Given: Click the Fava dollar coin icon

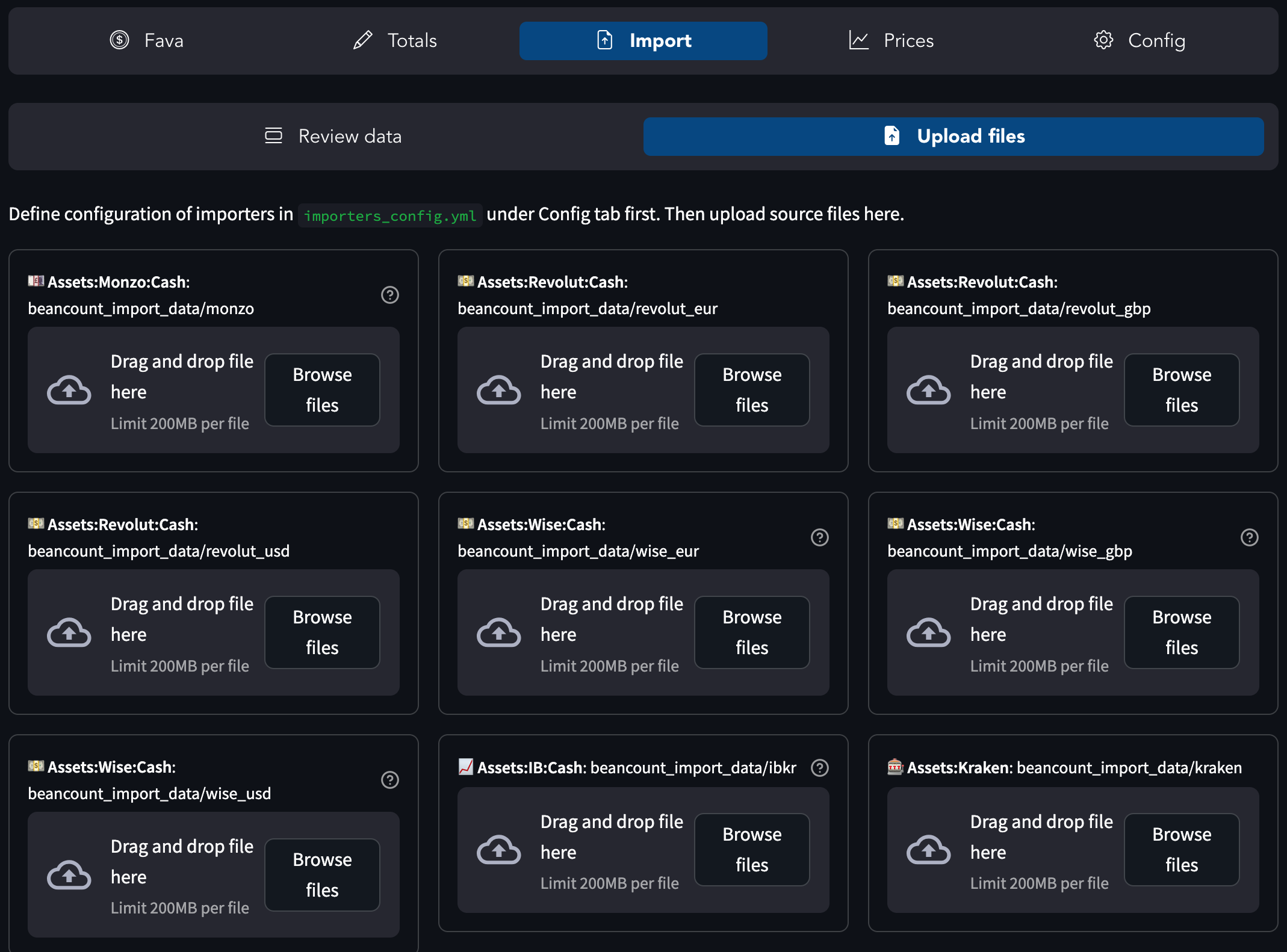Looking at the screenshot, I should [x=119, y=40].
